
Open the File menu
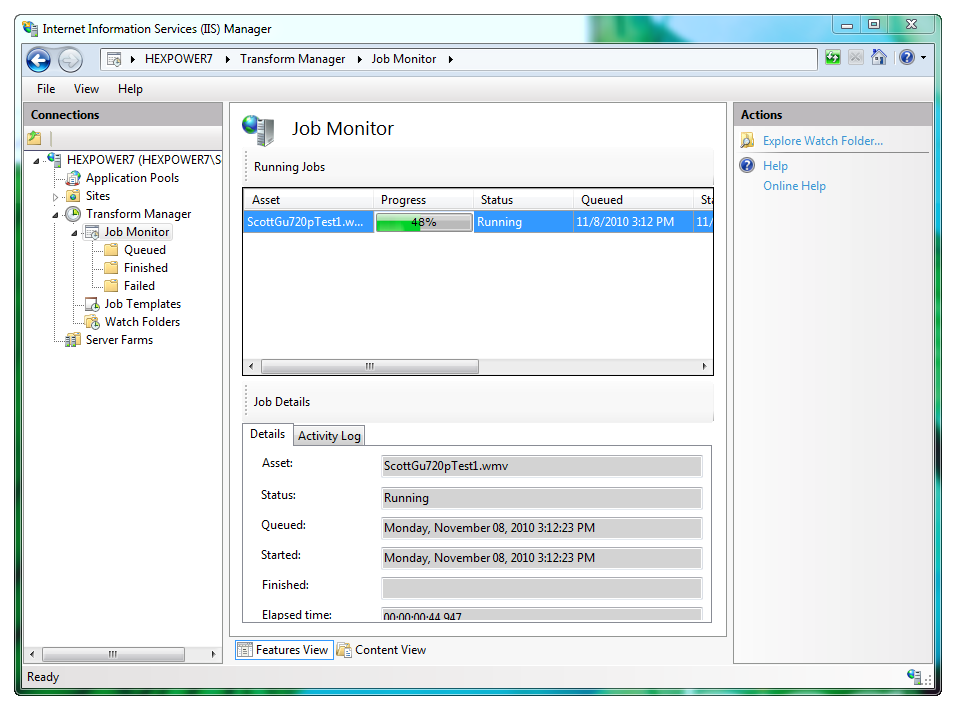(46, 89)
